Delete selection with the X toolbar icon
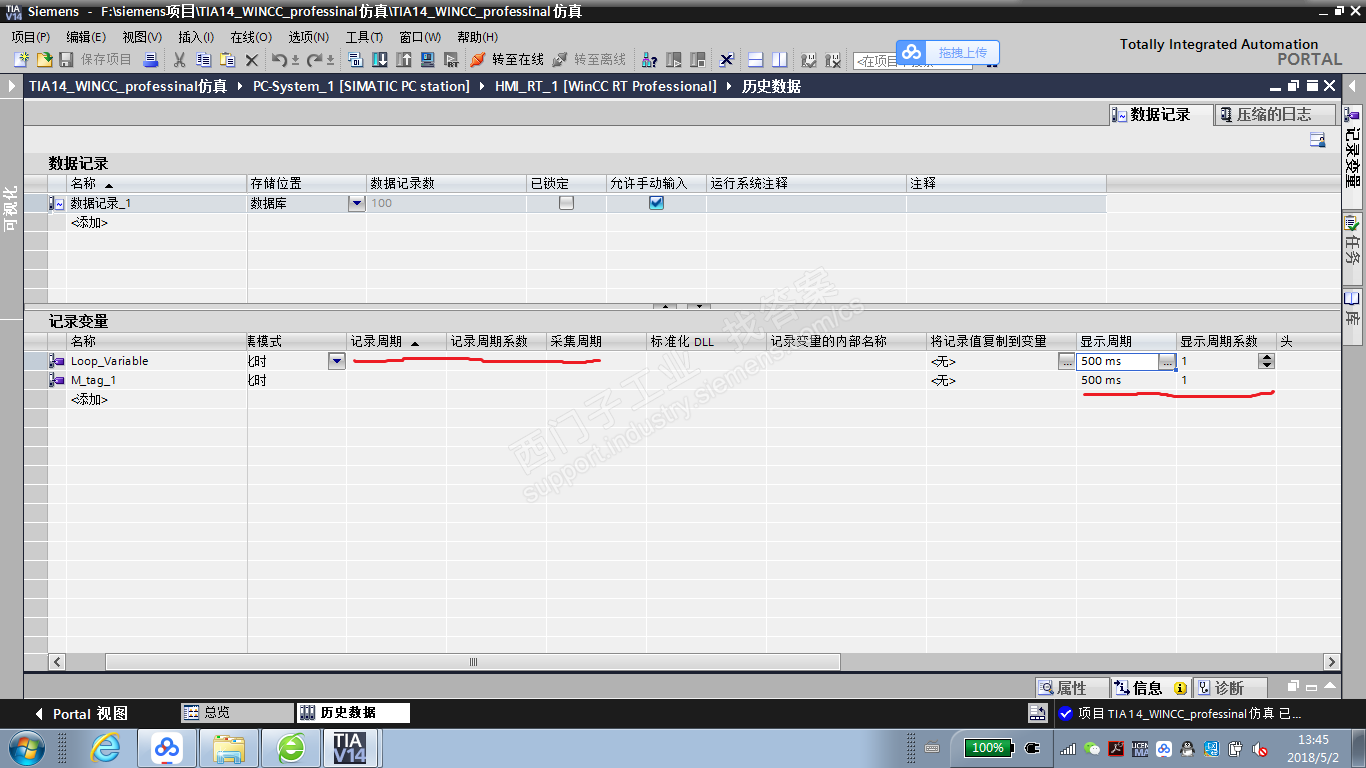1366x768 pixels. [252, 60]
